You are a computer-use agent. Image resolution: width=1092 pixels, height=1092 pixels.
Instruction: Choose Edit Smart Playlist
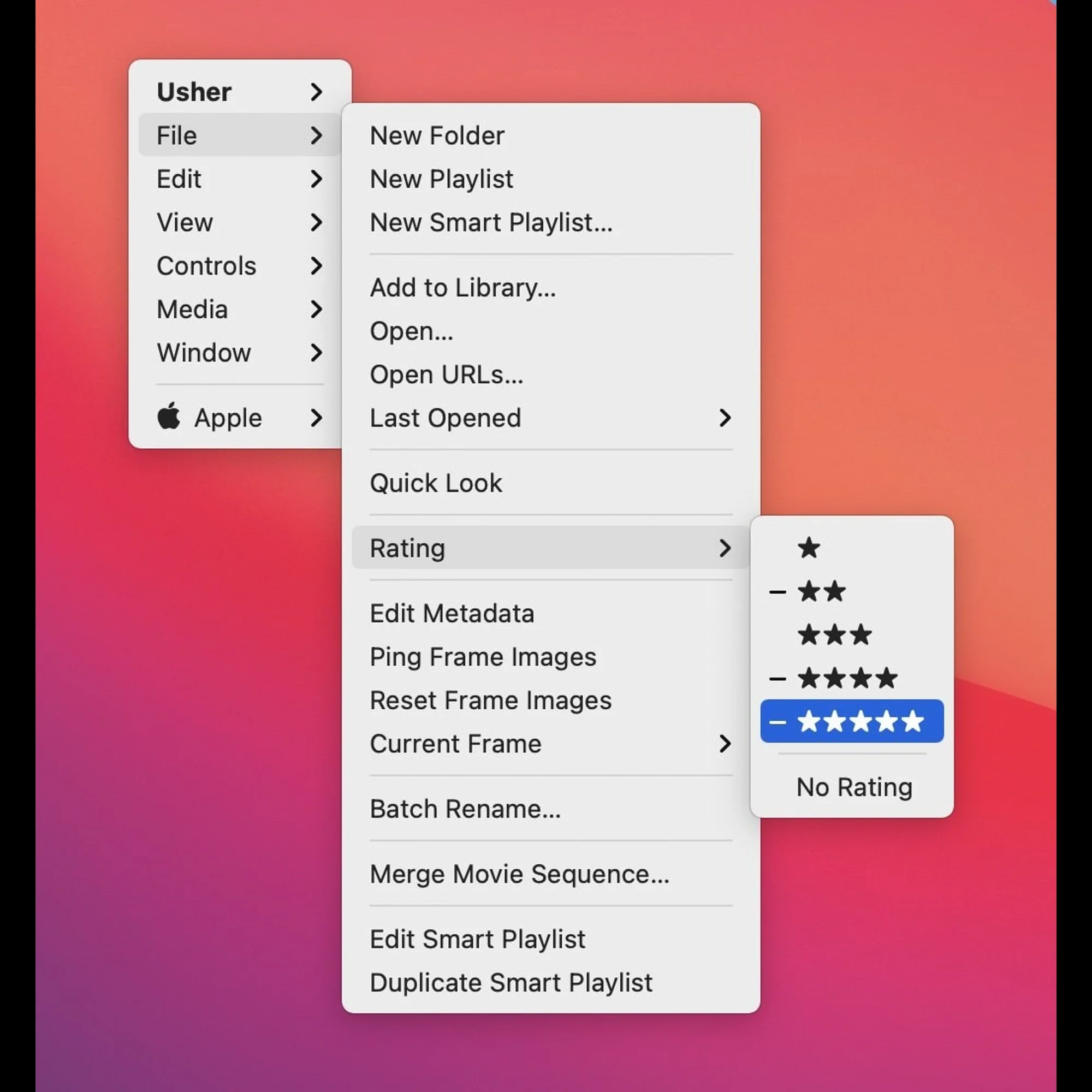[x=550, y=939]
